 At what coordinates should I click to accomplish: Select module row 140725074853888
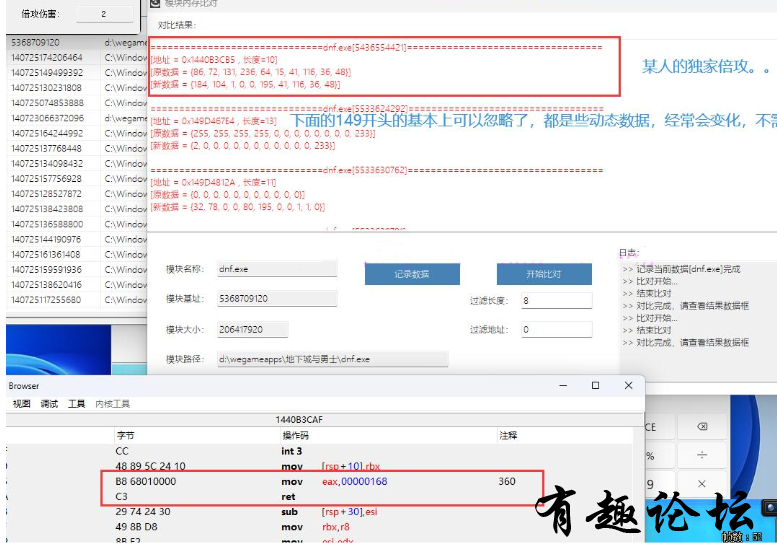[x=77, y=103]
